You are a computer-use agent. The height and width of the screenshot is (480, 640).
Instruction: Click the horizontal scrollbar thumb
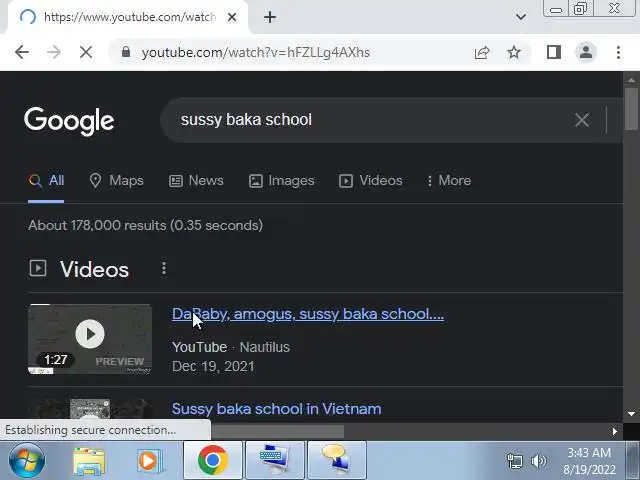point(278,431)
